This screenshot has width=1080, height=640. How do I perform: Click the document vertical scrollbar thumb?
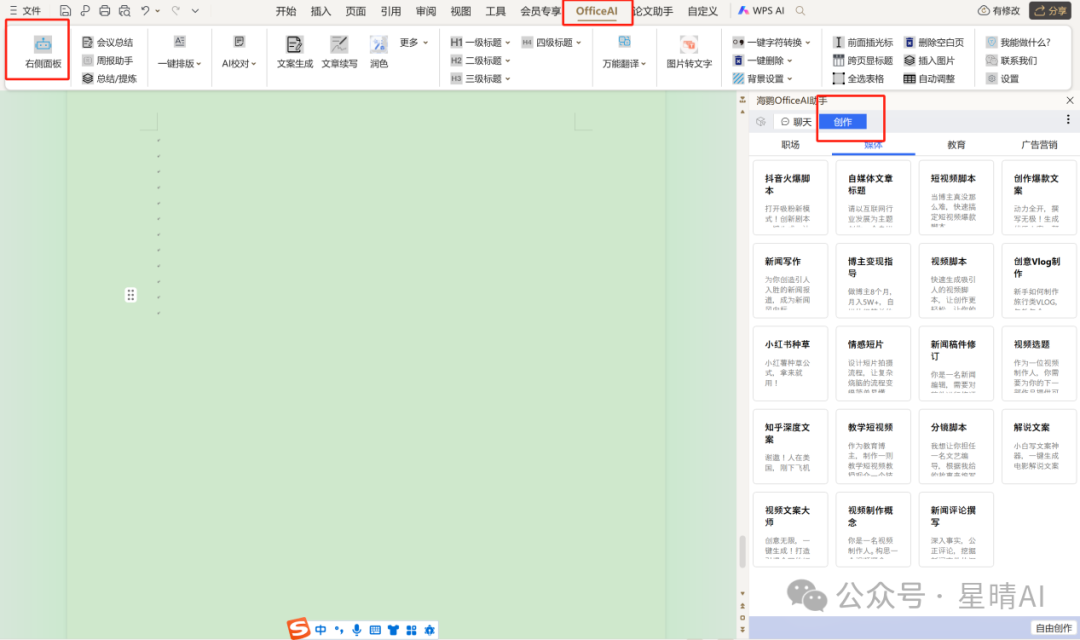[x=742, y=550]
